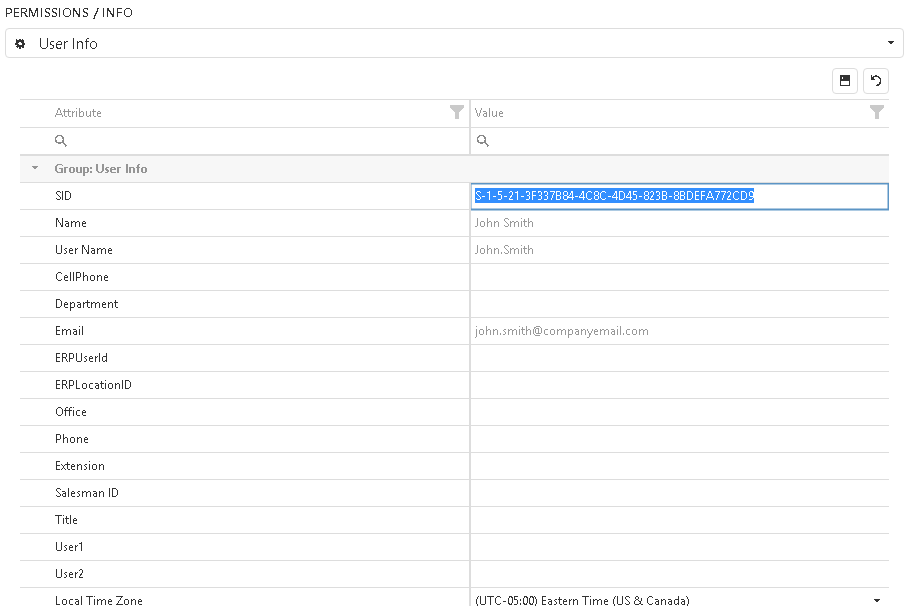Open the User Info dropdown arrow

(890, 43)
